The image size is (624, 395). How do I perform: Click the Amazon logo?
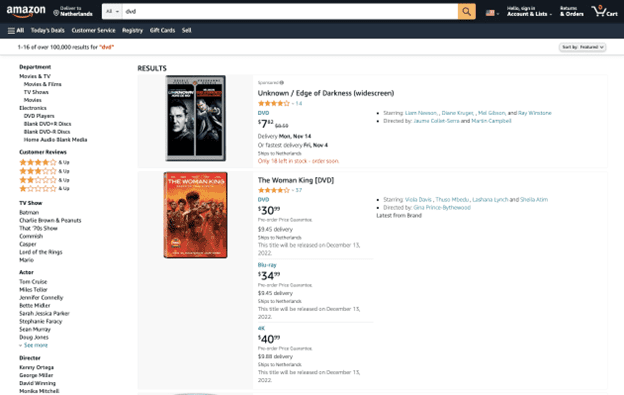point(26,12)
